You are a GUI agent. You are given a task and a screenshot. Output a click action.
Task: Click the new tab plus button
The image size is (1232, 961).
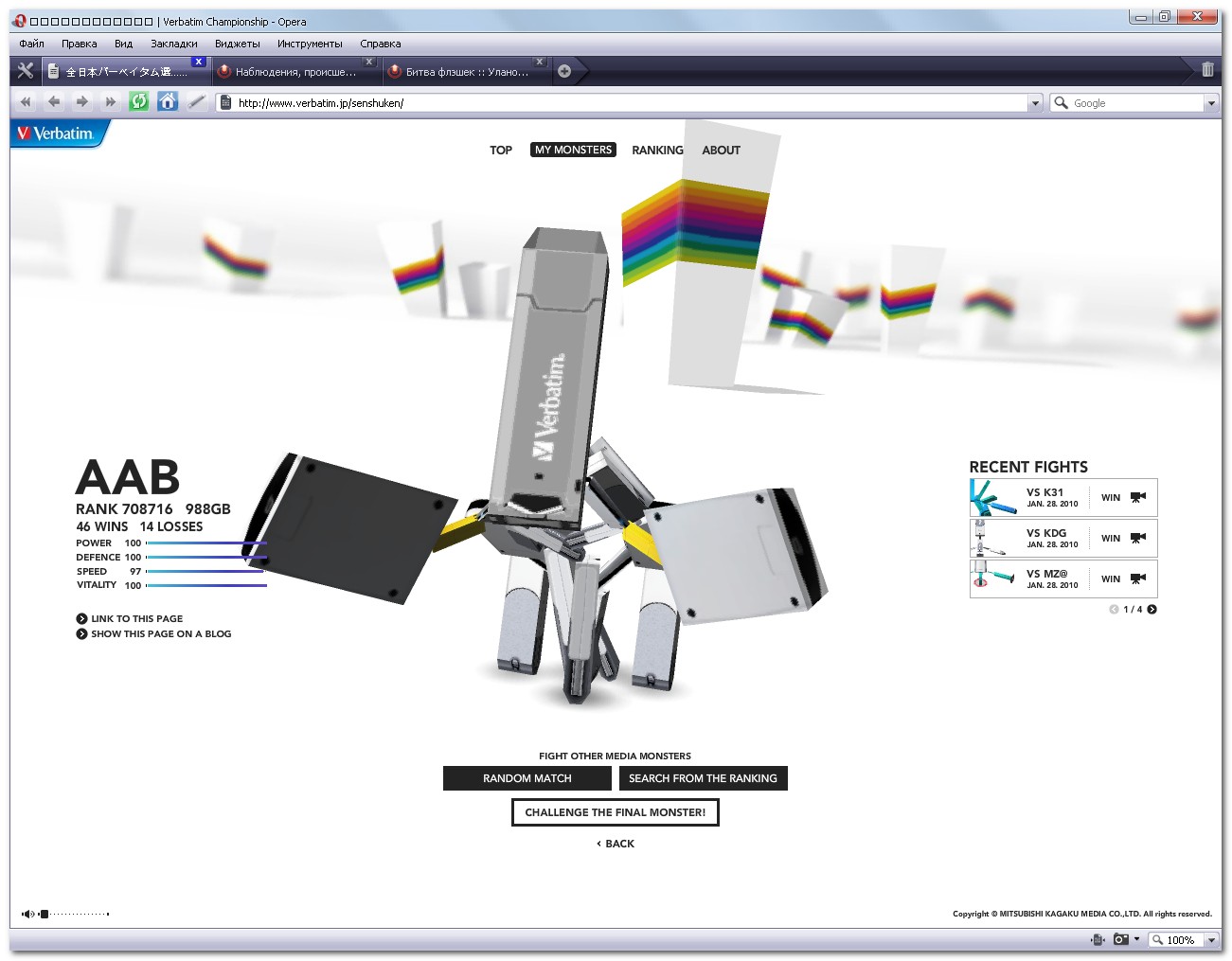(x=564, y=71)
